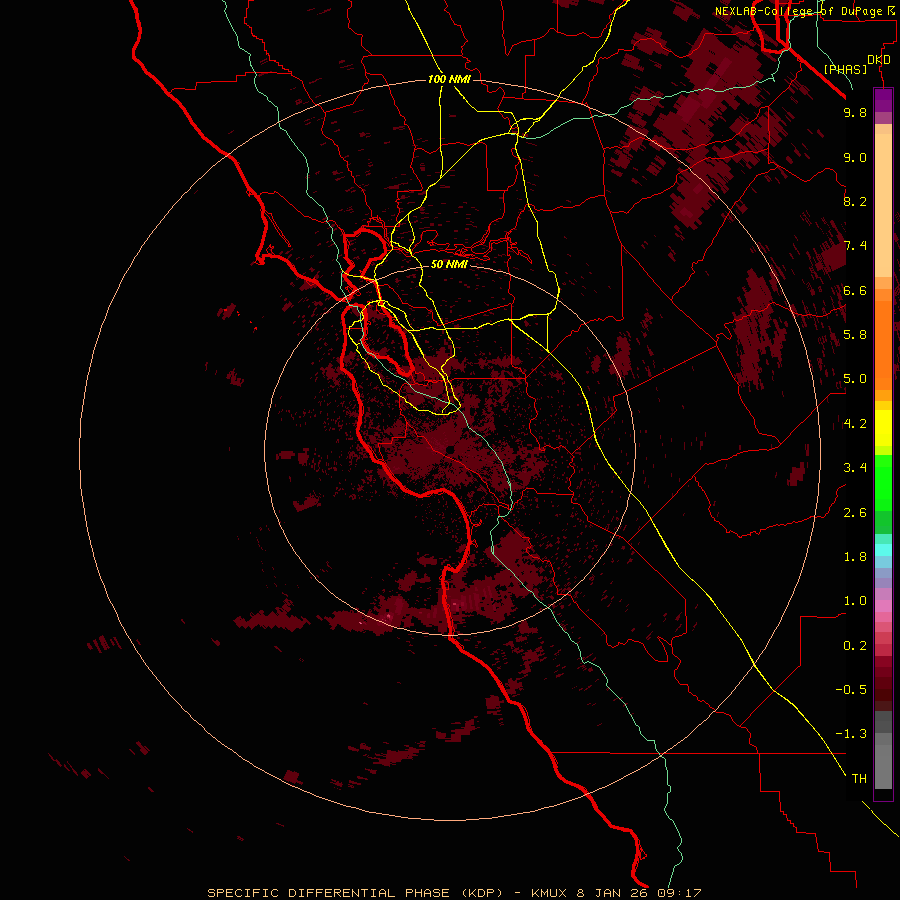Click the 50 NMI range ring label

click(x=449, y=264)
